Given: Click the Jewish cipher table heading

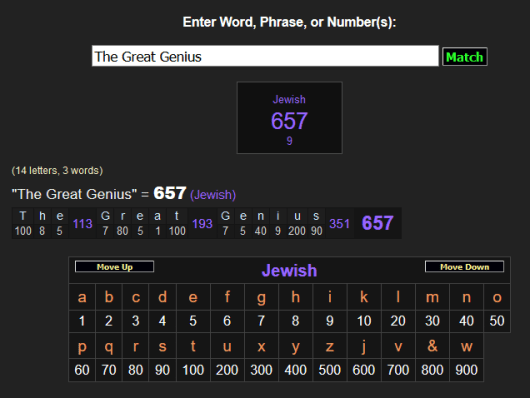Looking at the screenshot, I should pos(289,271).
